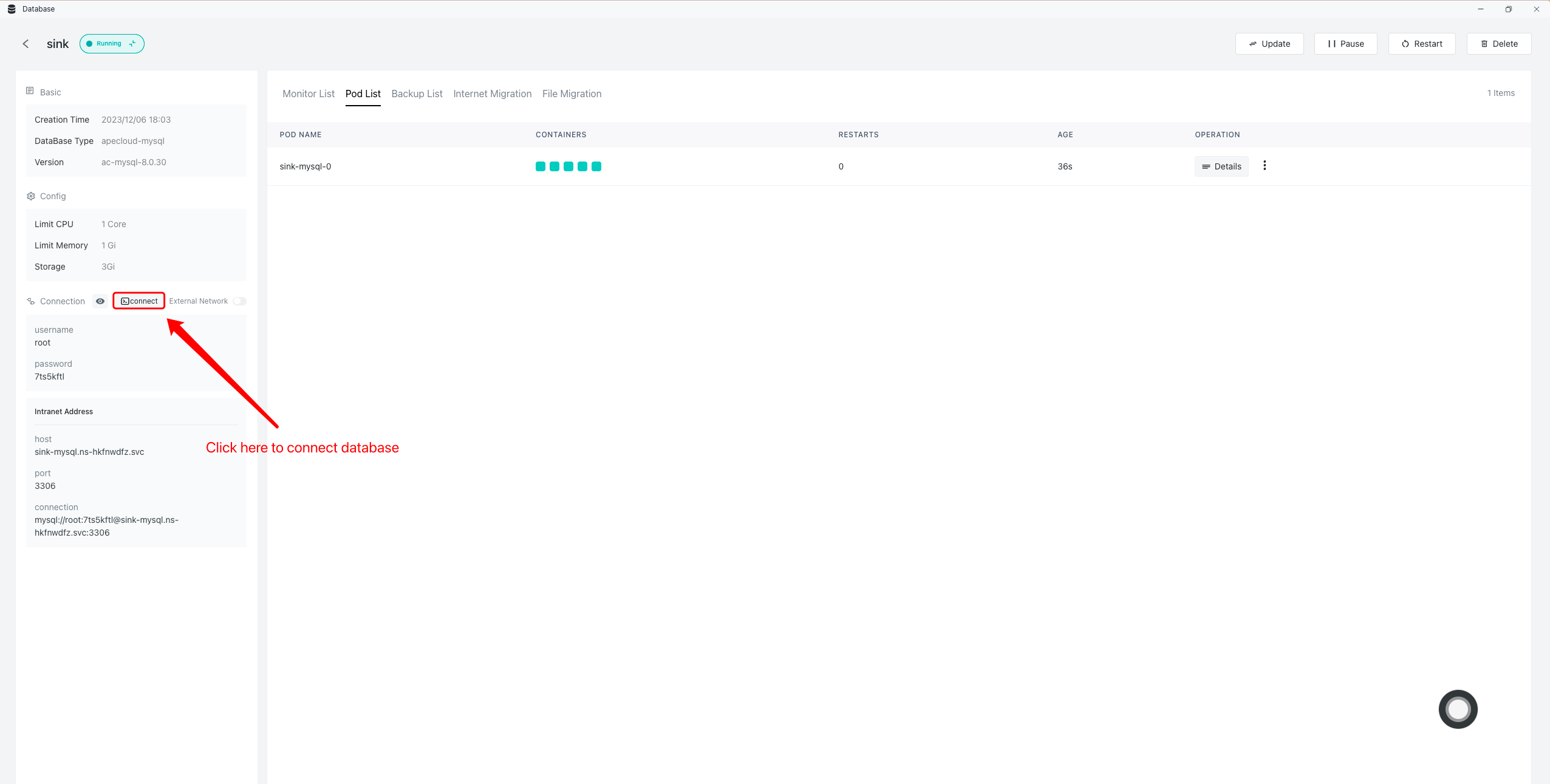The image size is (1550, 784).
Task: Click first green container status square
Action: (540, 166)
